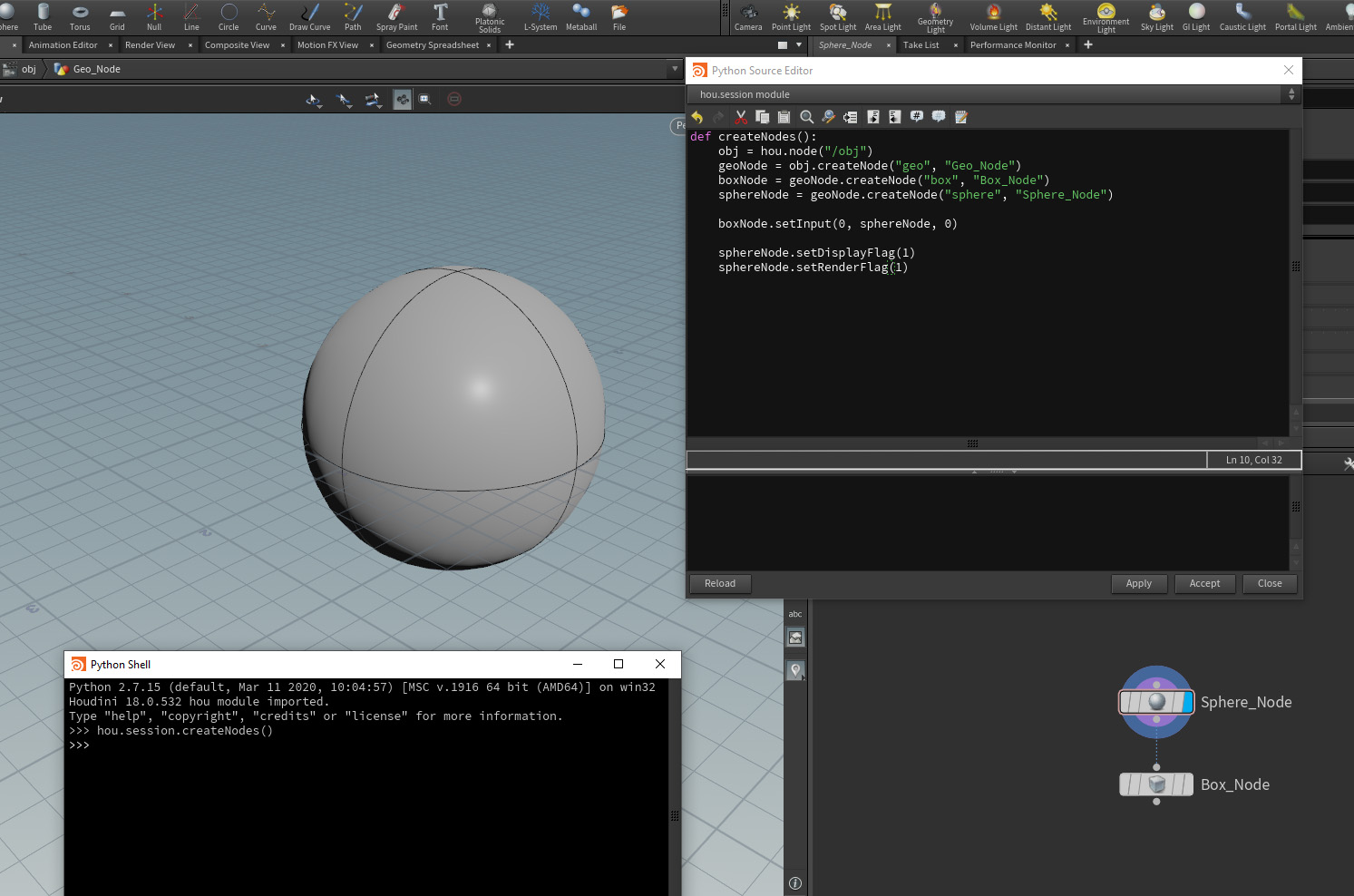Choose the L-System shelf tool
The image size is (1354, 896).
click(x=541, y=16)
